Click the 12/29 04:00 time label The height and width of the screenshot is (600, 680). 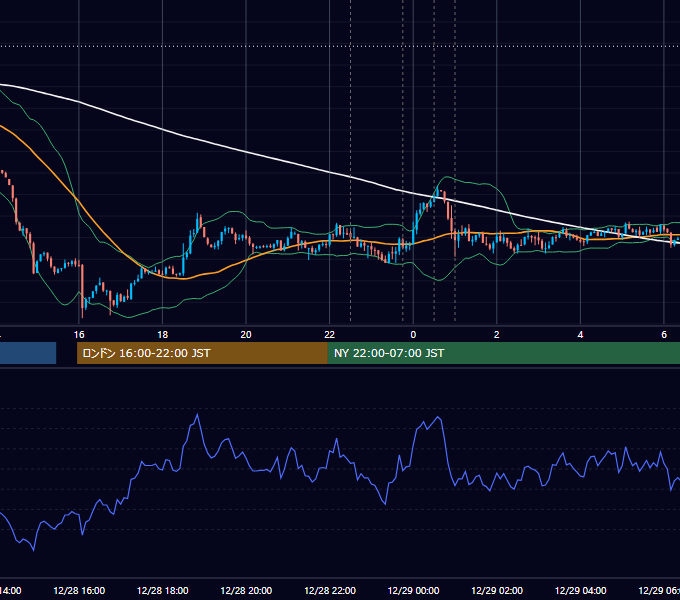581,590
